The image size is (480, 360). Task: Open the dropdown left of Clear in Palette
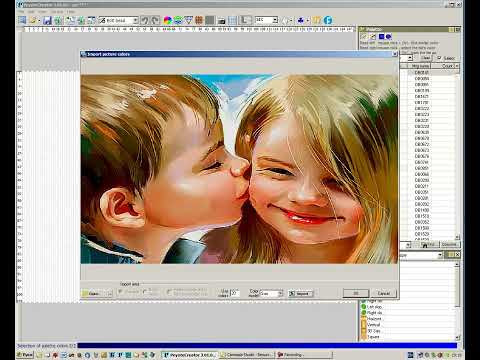point(410,58)
